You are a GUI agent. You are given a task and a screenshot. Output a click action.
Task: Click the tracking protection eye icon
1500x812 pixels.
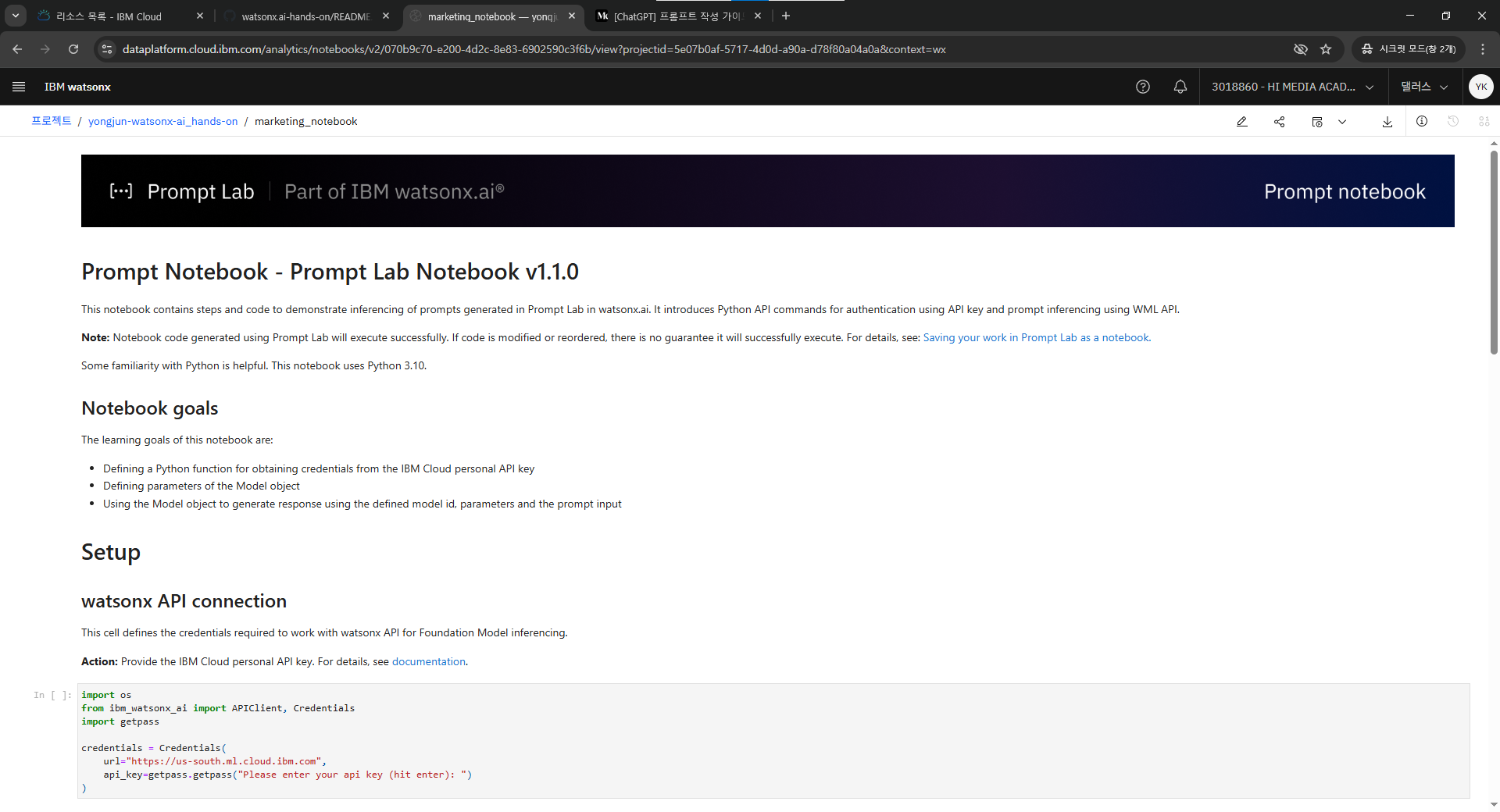click(x=1300, y=49)
